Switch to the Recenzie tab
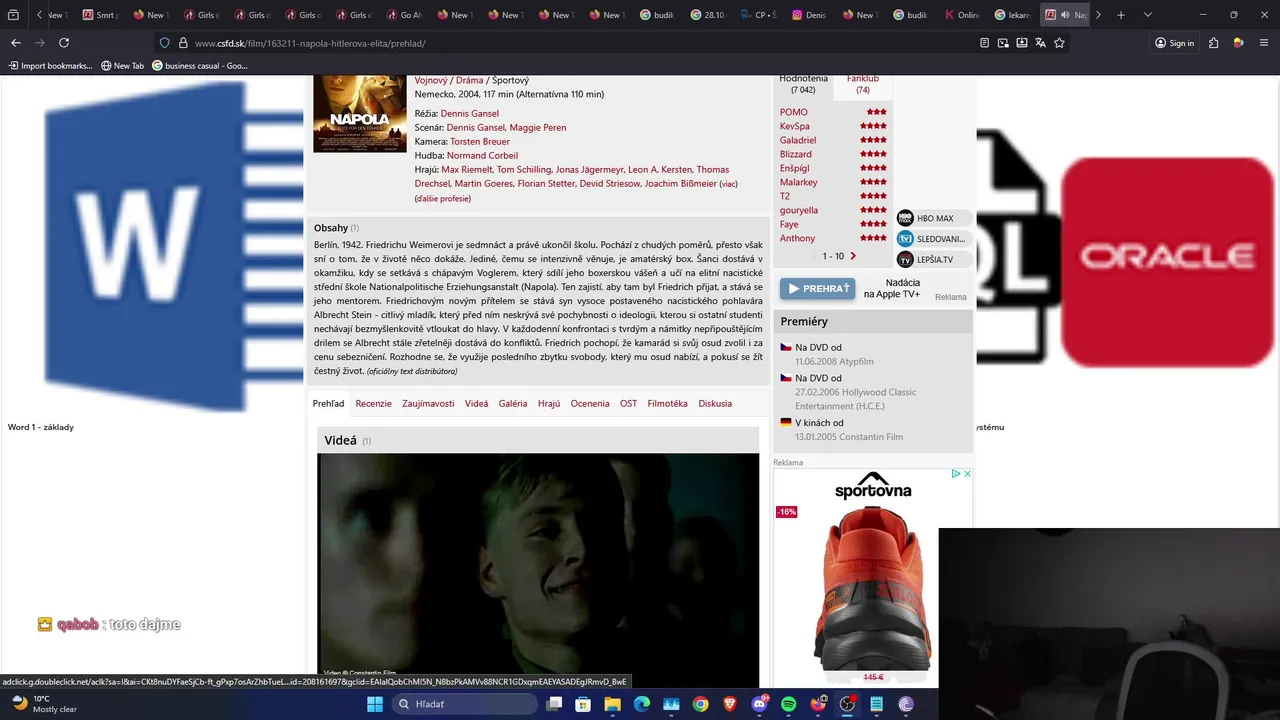 tap(373, 403)
